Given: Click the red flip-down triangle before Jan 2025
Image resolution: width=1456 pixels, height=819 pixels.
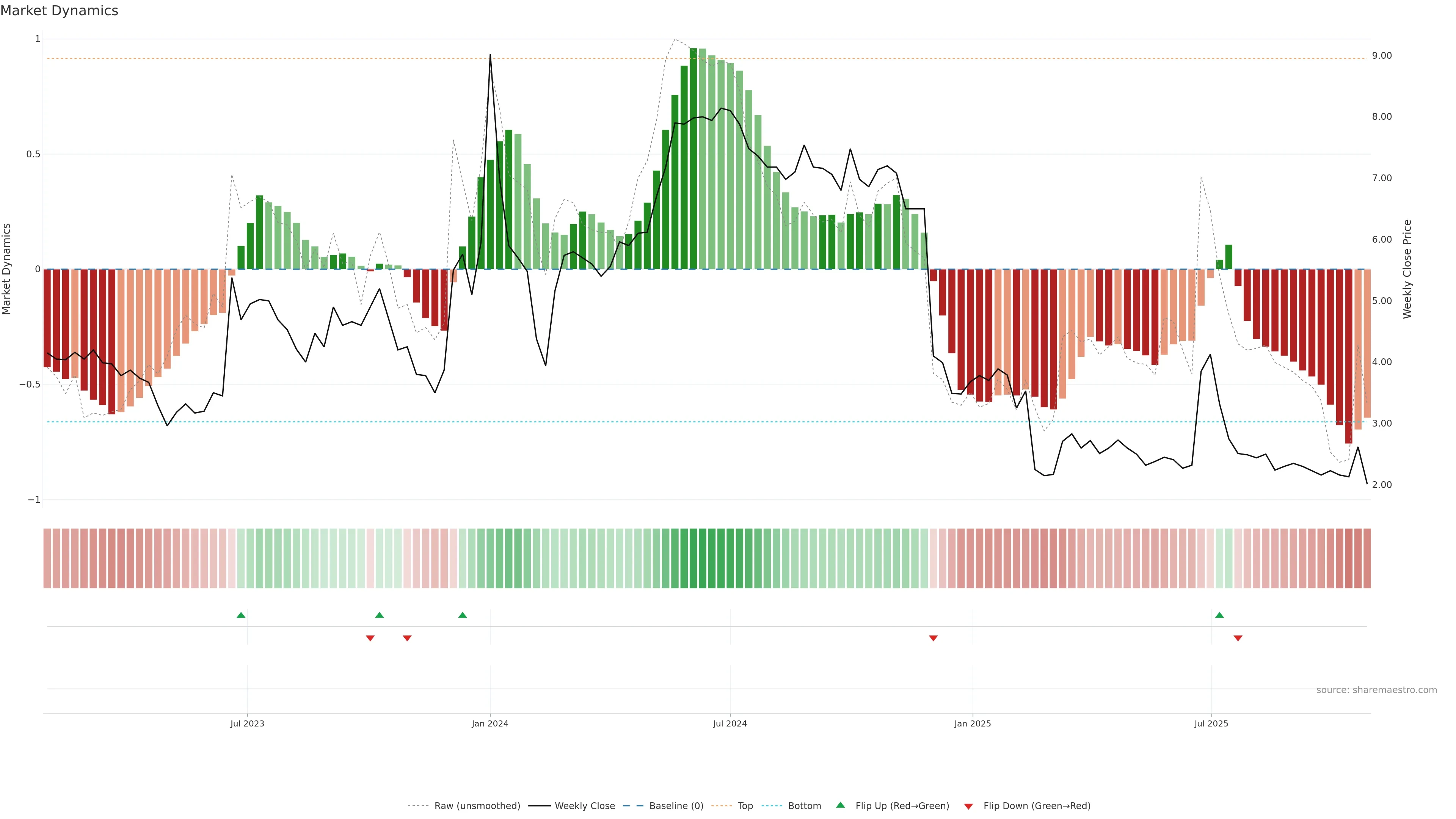Looking at the screenshot, I should click(x=933, y=638).
